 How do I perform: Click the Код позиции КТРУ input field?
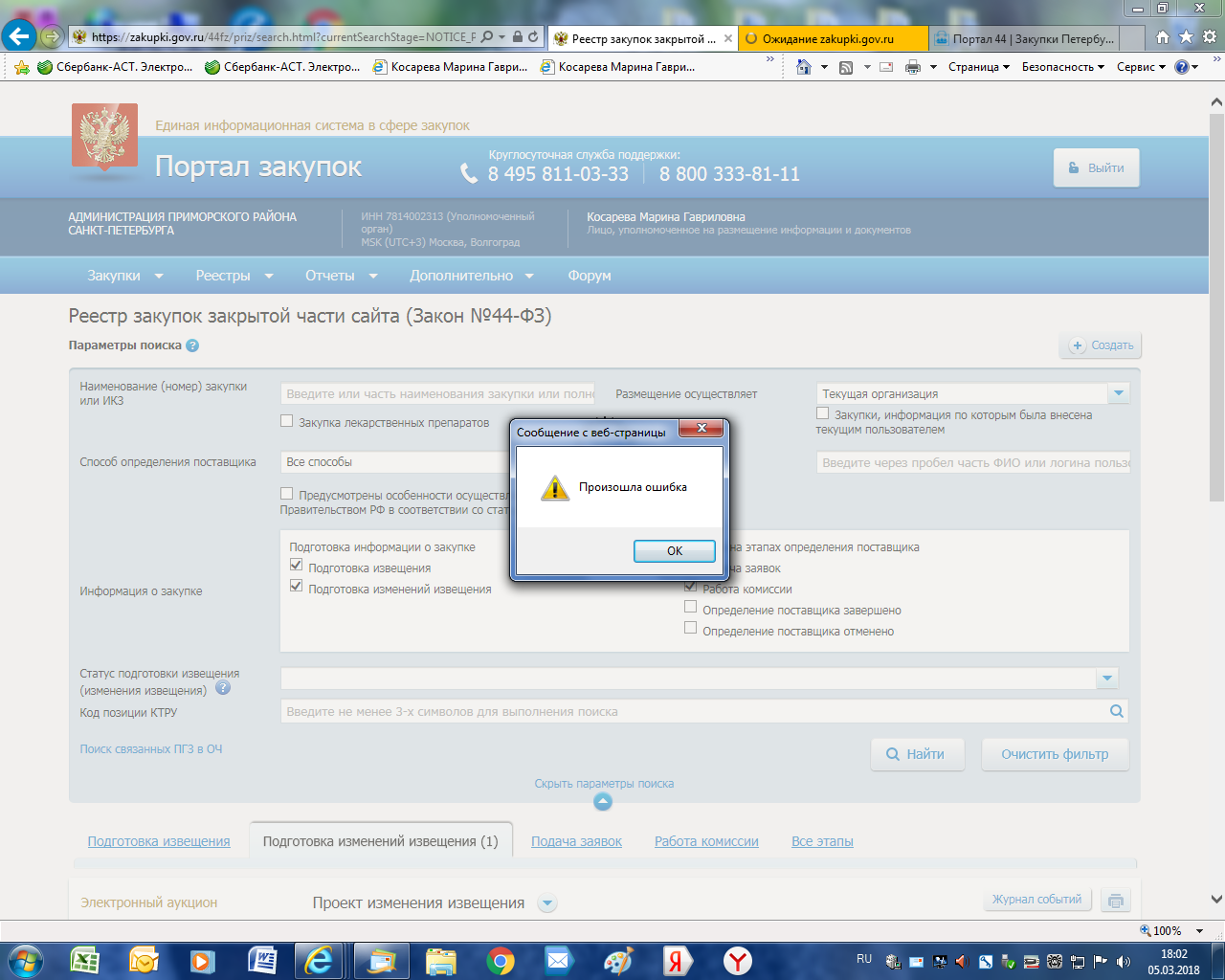[x=704, y=711]
